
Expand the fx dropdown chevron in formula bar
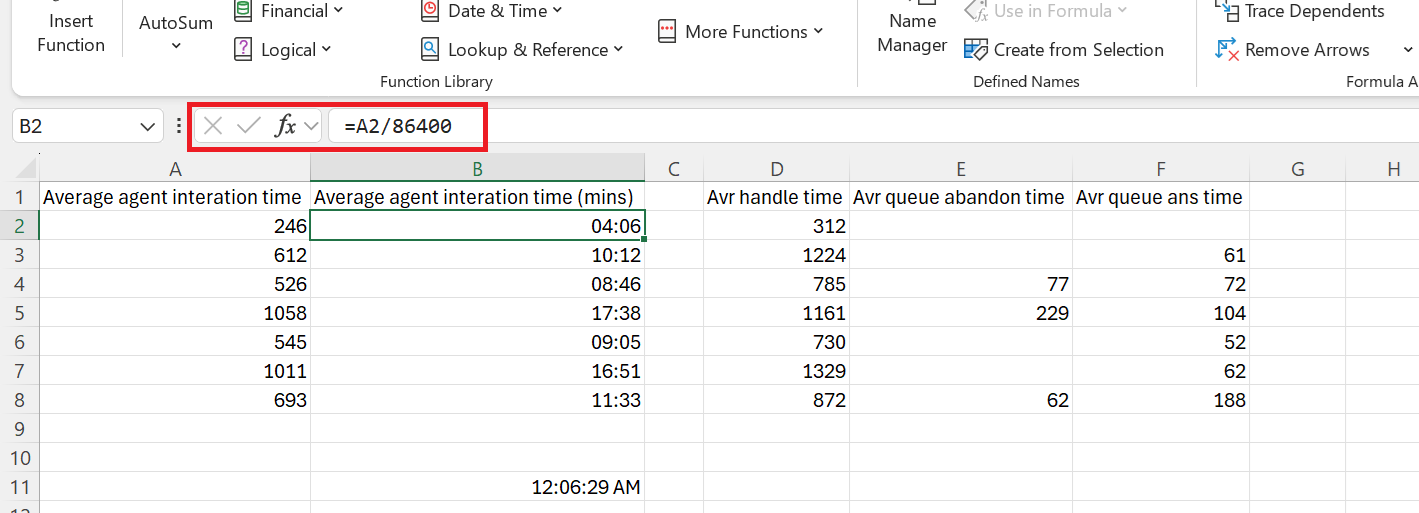(x=310, y=126)
